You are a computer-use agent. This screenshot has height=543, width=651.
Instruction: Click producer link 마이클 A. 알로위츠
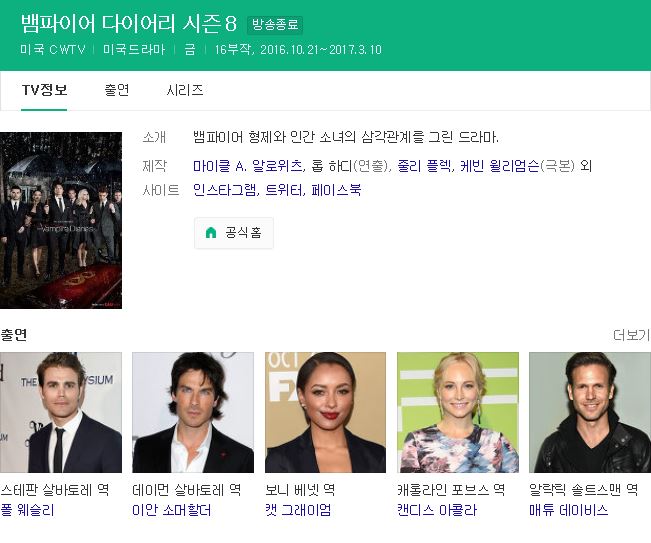[247, 166]
